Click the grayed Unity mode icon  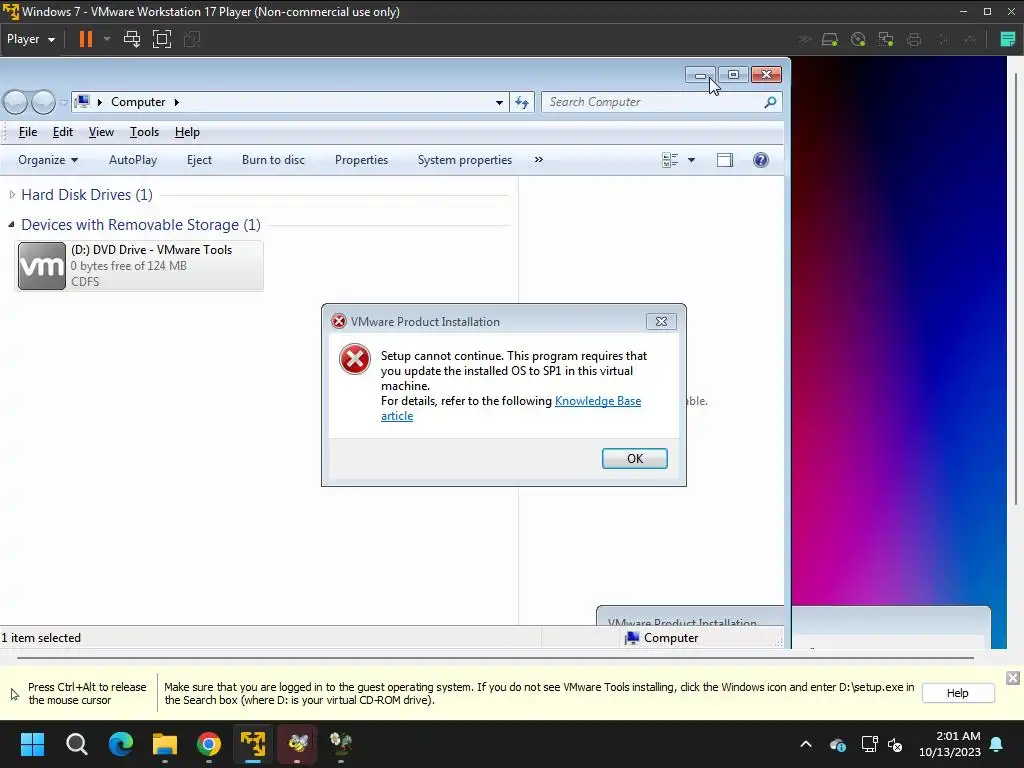pyautogui.click(x=192, y=39)
